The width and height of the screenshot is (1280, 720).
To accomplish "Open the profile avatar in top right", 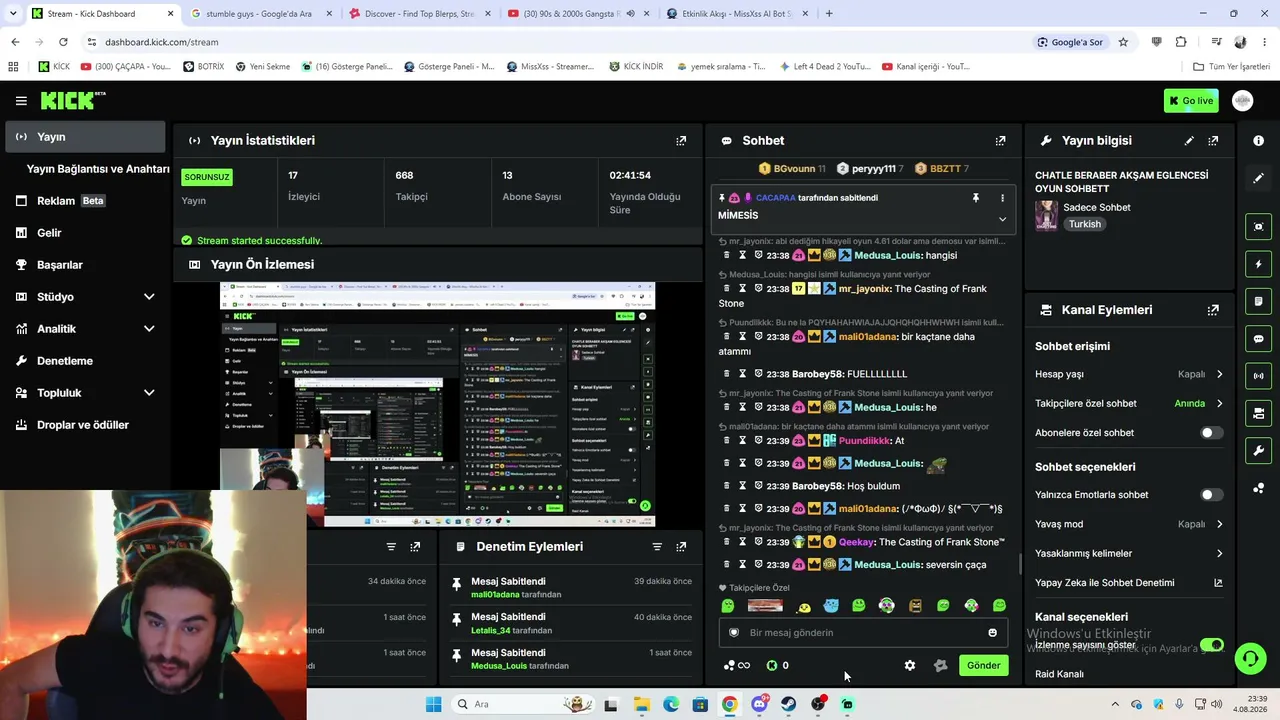I will pos(1243,101).
